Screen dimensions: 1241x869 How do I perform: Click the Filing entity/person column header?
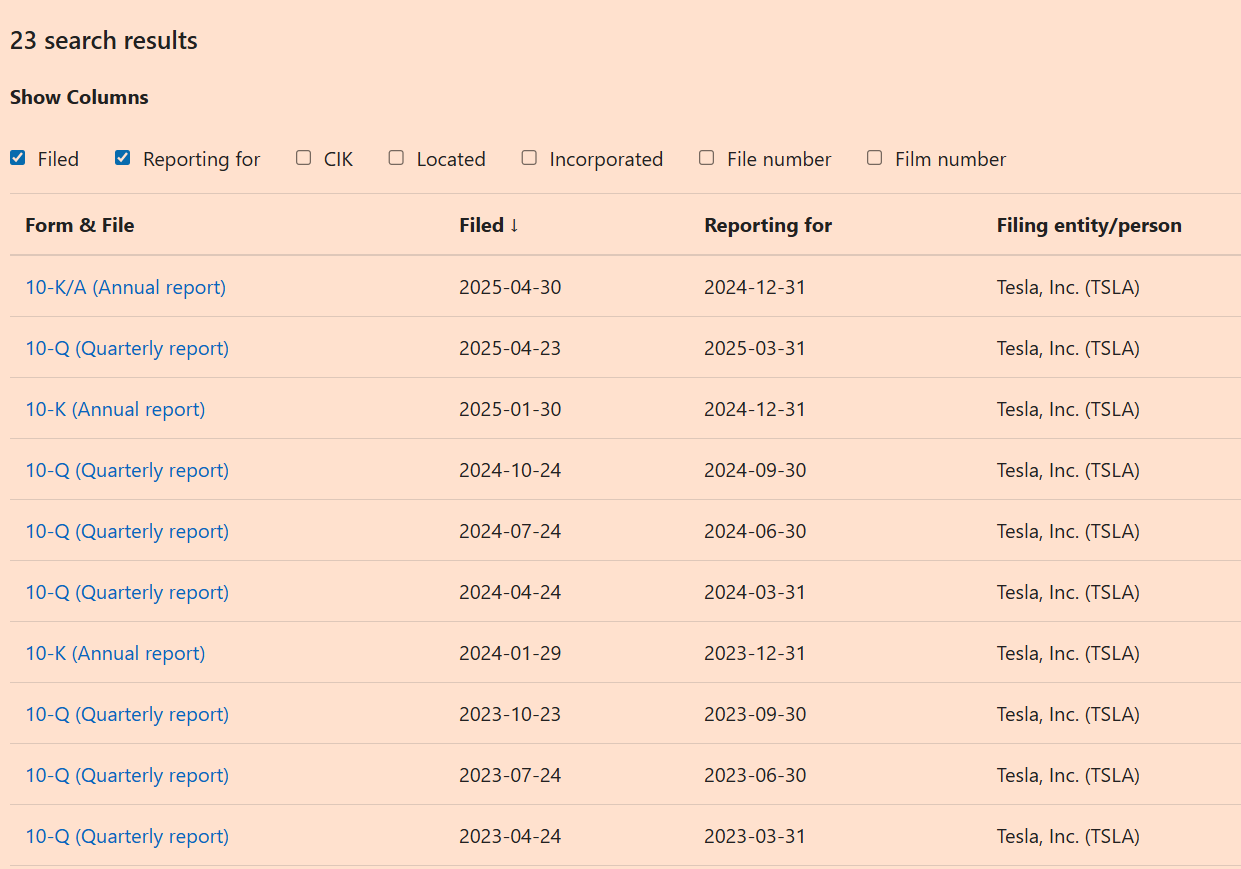click(1088, 225)
